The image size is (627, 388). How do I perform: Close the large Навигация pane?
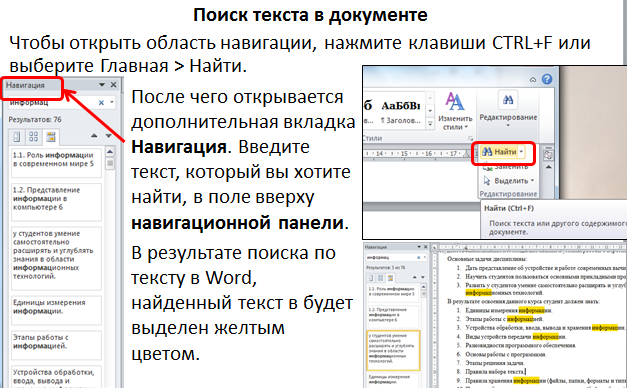(114, 85)
